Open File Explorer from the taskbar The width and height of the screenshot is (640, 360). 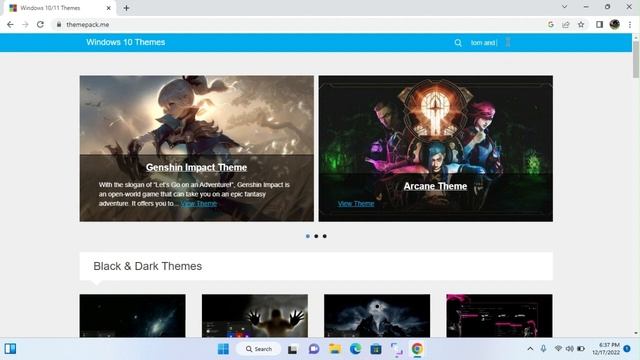335,349
